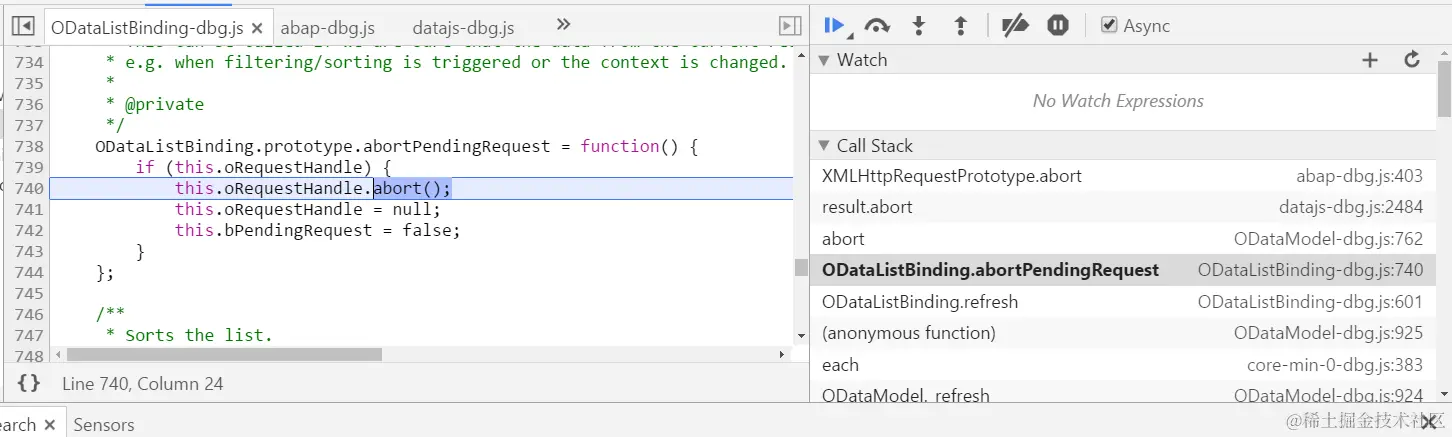
Task: Open core-min-0-dbg.js:383 source link
Action: [1335, 365]
